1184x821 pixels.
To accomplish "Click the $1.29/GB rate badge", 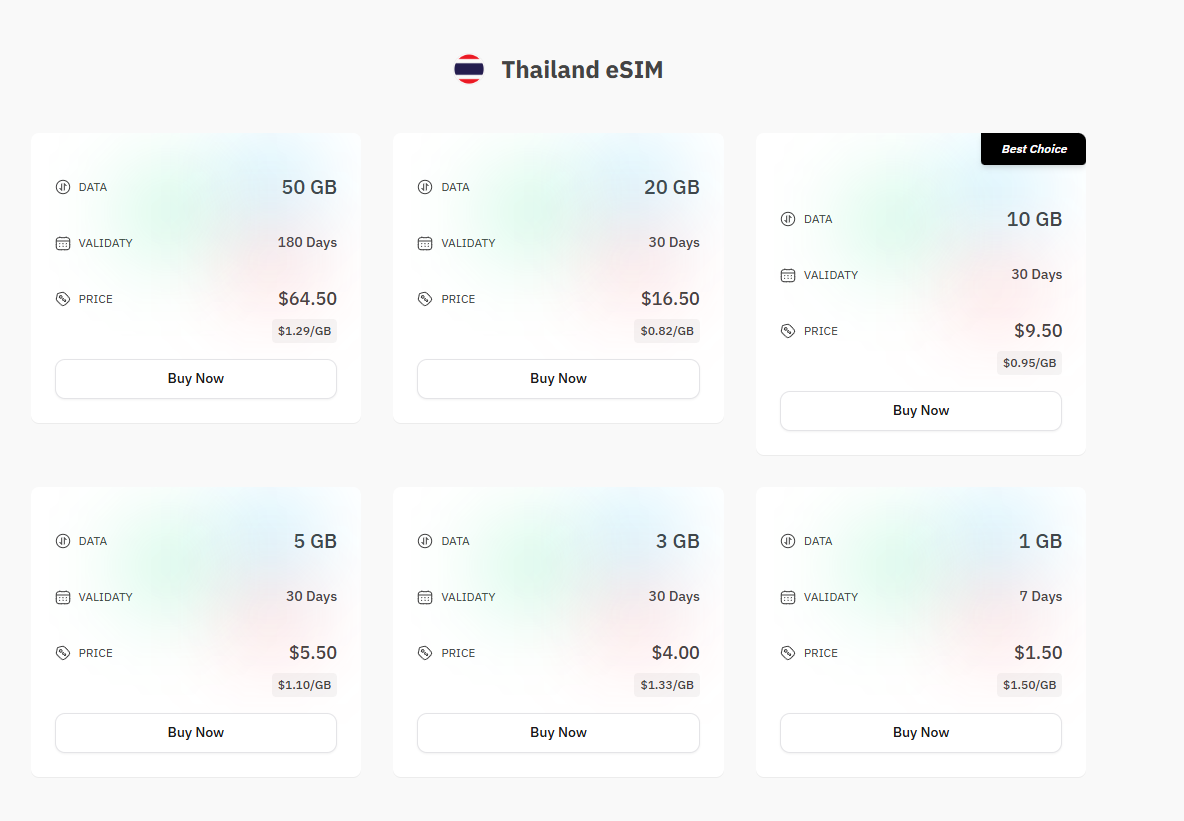I will [305, 330].
